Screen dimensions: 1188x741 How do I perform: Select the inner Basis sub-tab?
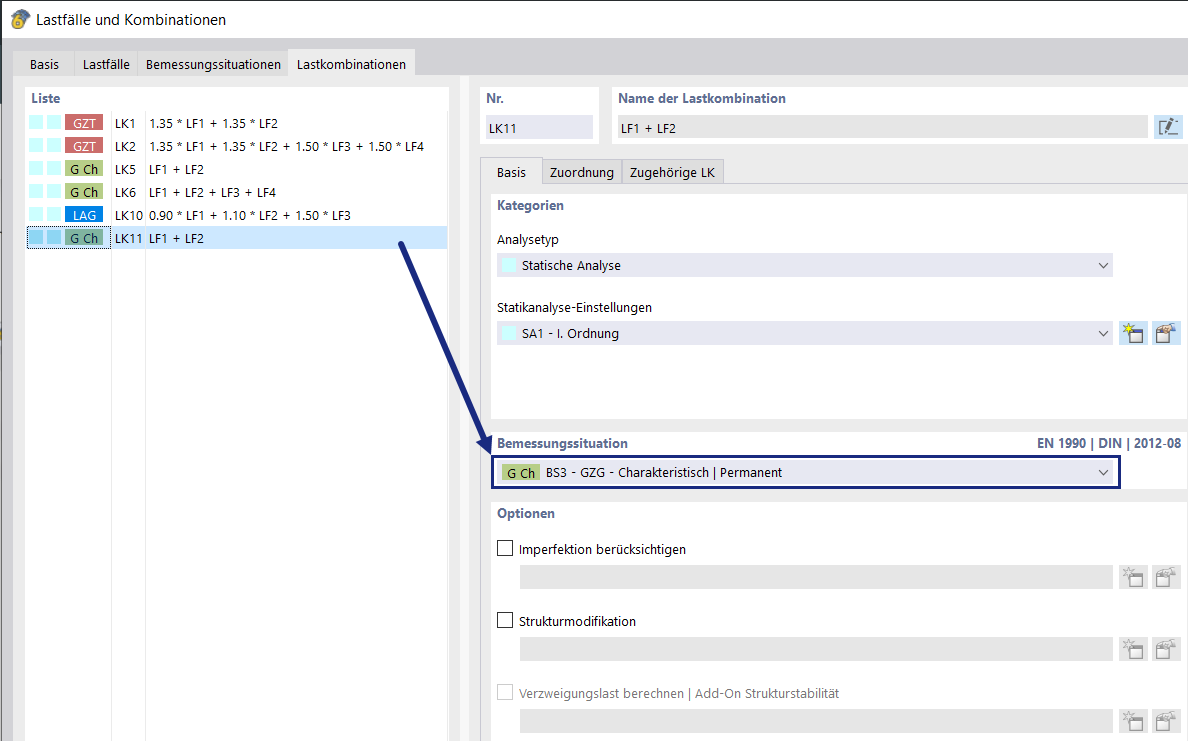511,172
